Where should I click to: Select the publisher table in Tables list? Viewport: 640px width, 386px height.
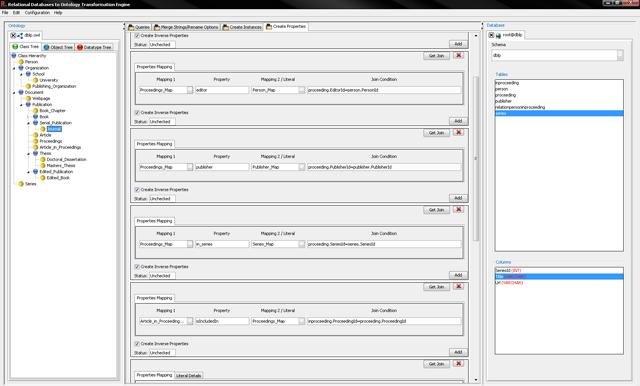pyautogui.click(x=559, y=101)
